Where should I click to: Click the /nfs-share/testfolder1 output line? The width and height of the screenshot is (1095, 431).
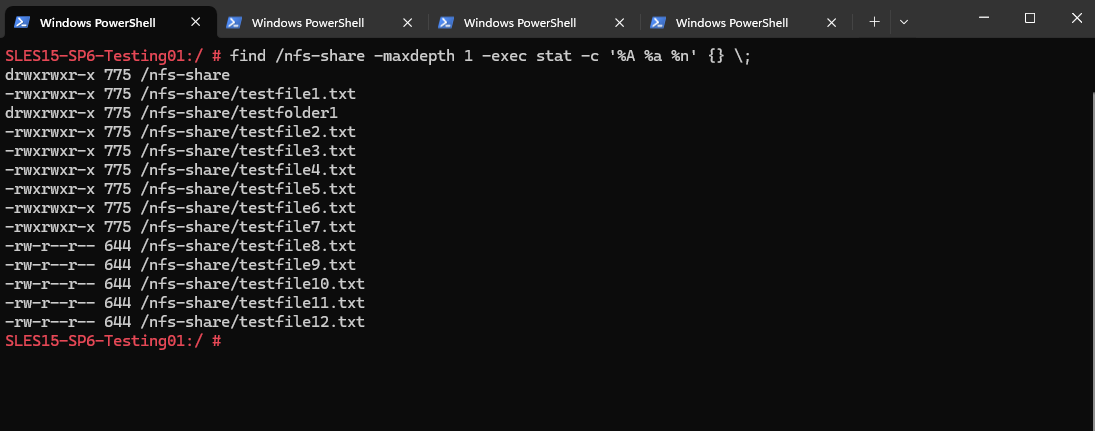[171, 112]
